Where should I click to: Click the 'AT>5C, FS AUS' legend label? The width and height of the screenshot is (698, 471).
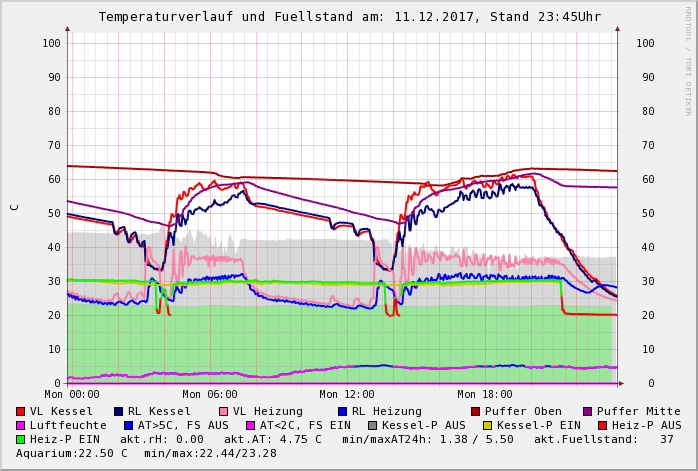pyautogui.click(x=183, y=425)
